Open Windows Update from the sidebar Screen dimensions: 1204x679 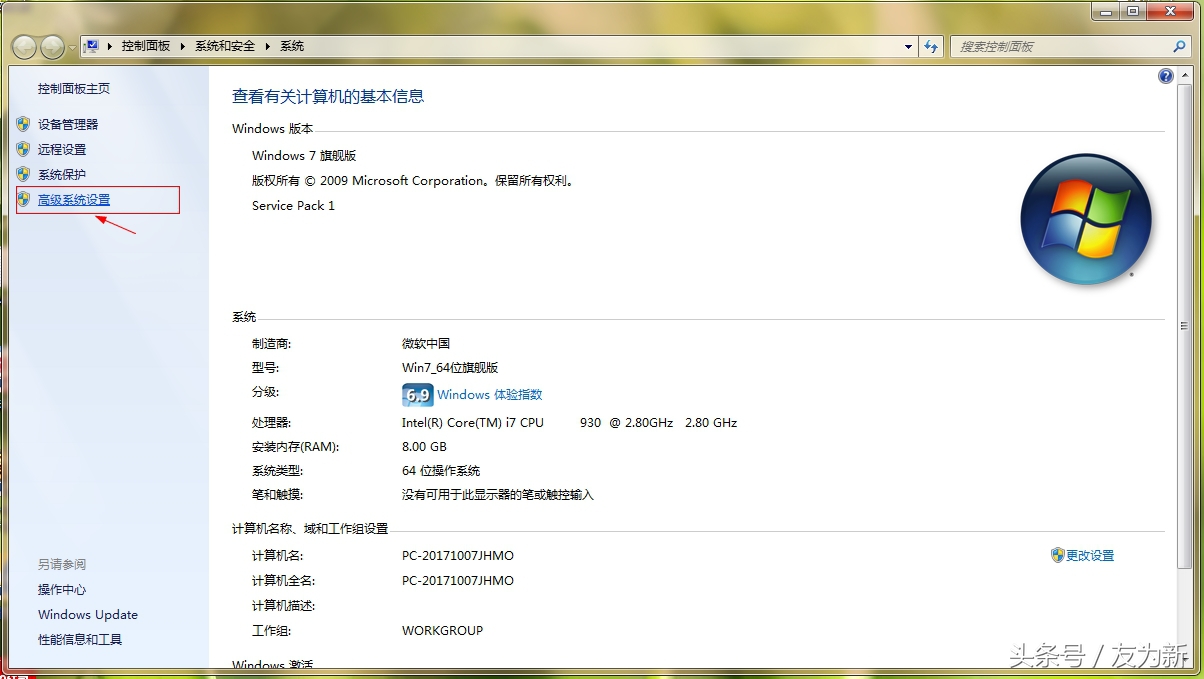pos(87,614)
